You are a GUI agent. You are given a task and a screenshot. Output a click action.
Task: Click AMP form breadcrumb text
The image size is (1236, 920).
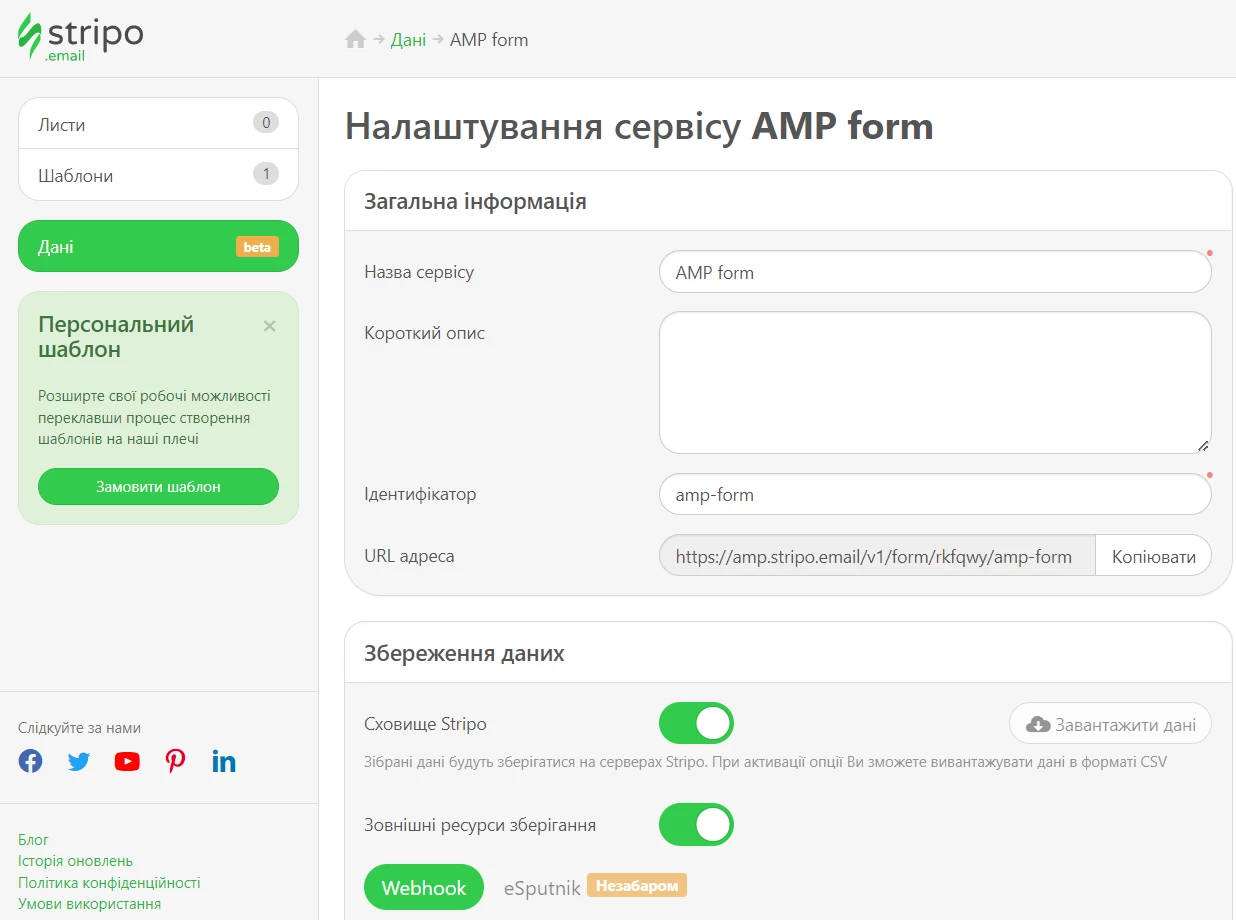pyautogui.click(x=489, y=40)
